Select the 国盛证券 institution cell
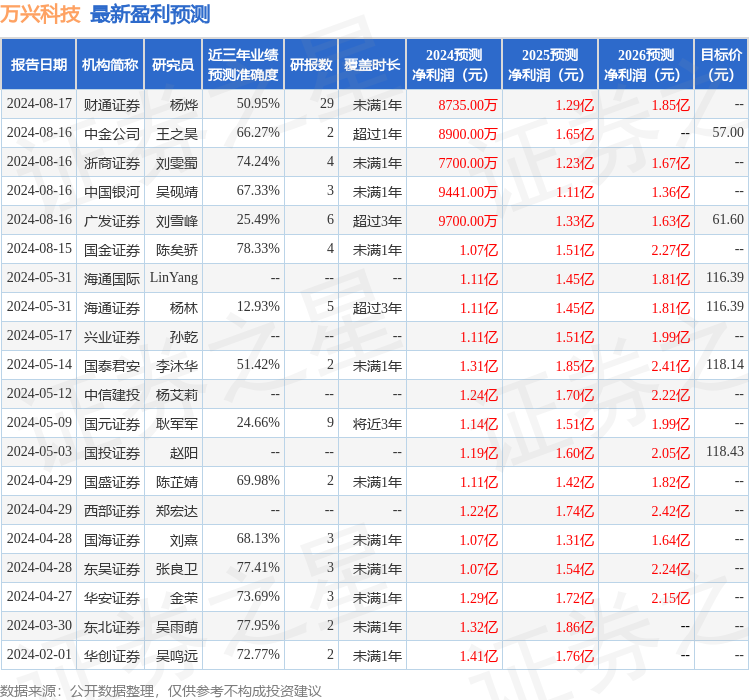 112,482
